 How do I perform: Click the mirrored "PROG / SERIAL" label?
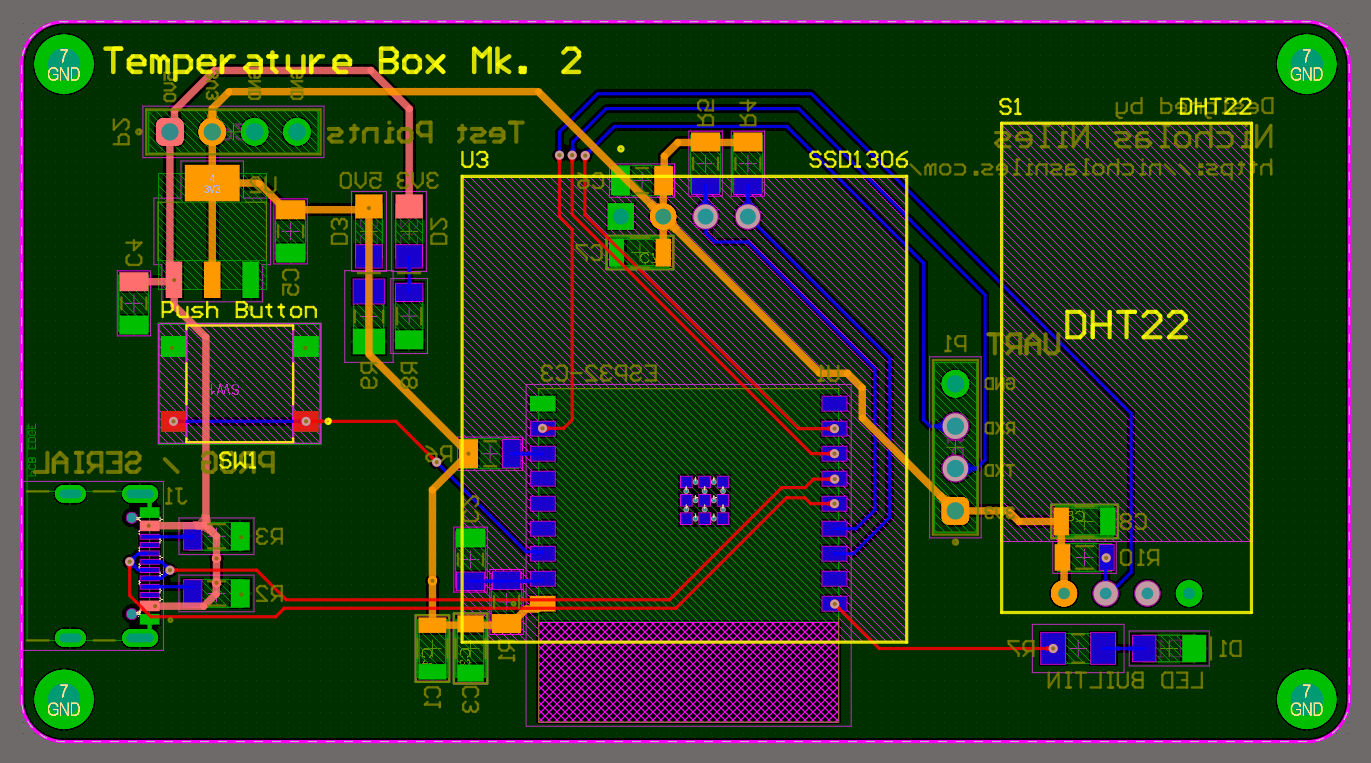pyautogui.click(x=155, y=463)
